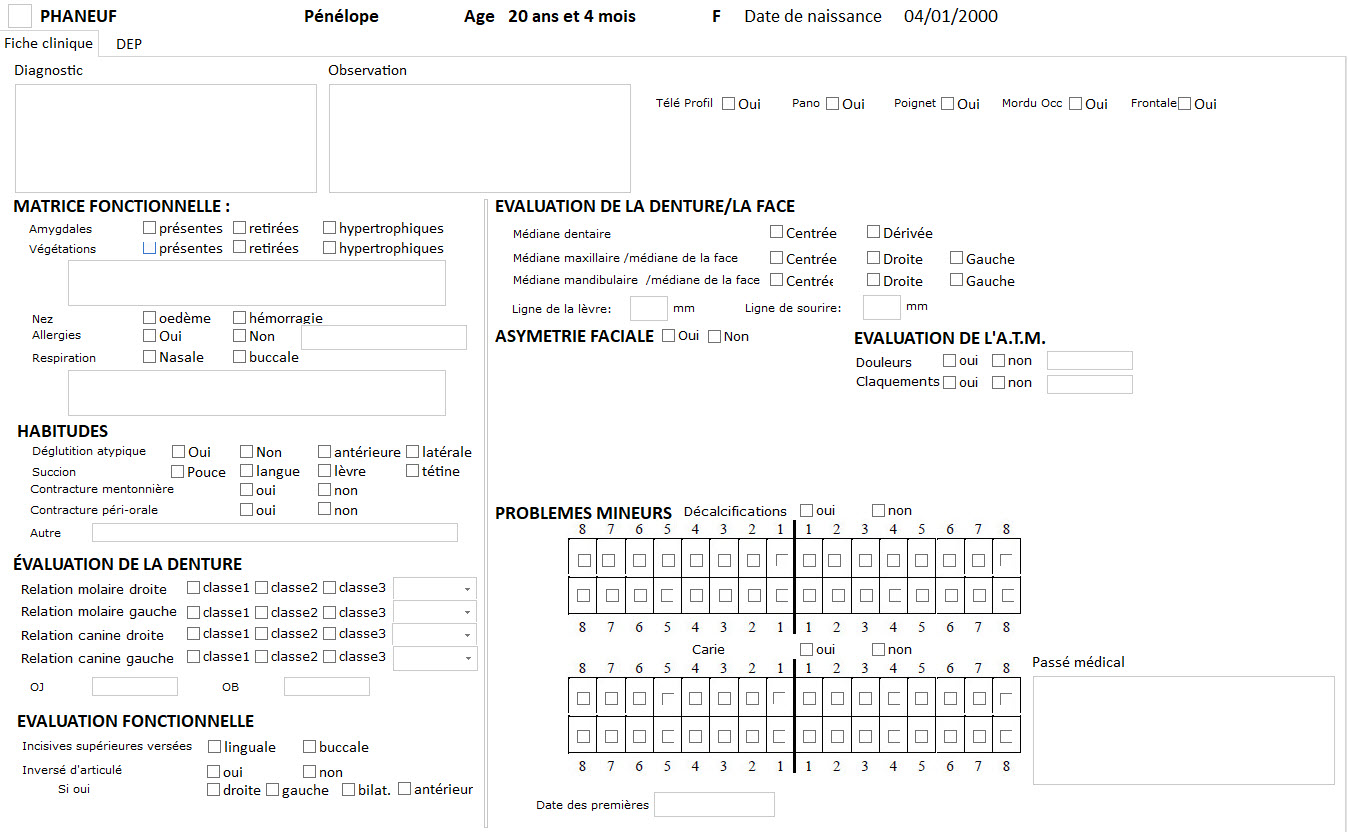
Task: Expand the Relation canine gauche combo box
Action: click(468, 658)
